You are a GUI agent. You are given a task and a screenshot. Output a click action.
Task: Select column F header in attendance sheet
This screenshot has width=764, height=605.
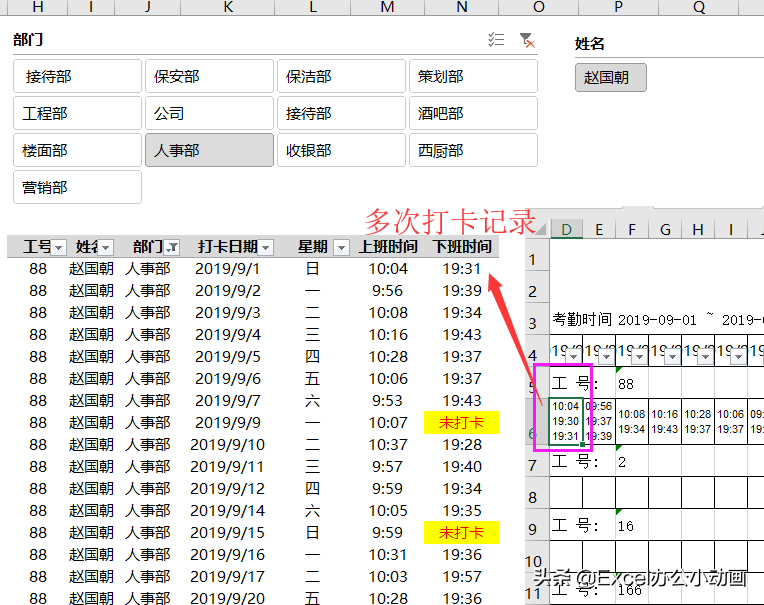[x=632, y=229]
